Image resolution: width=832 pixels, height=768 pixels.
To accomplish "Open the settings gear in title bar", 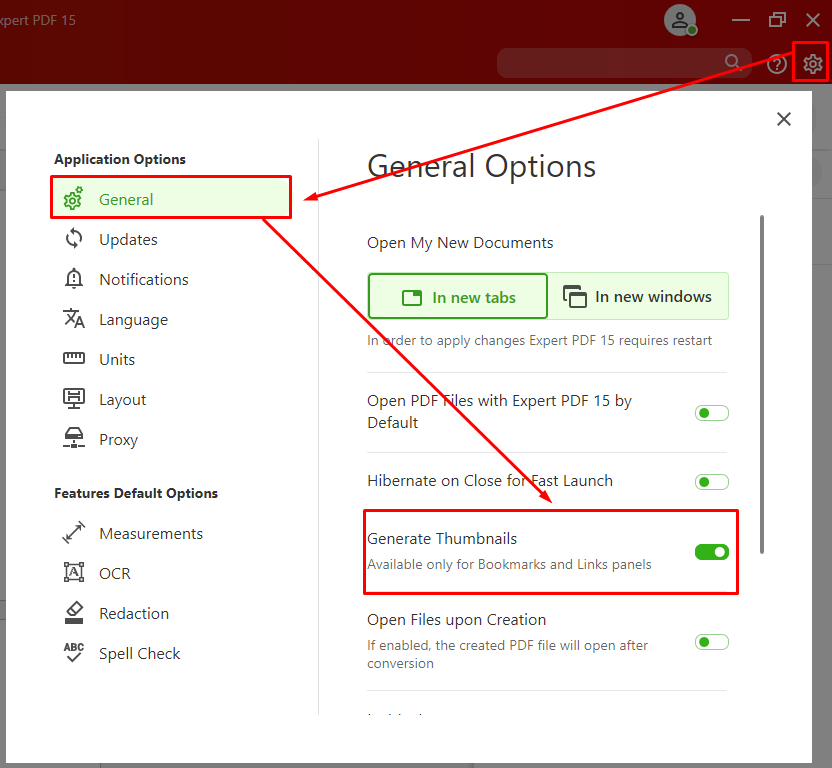I will coord(812,64).
